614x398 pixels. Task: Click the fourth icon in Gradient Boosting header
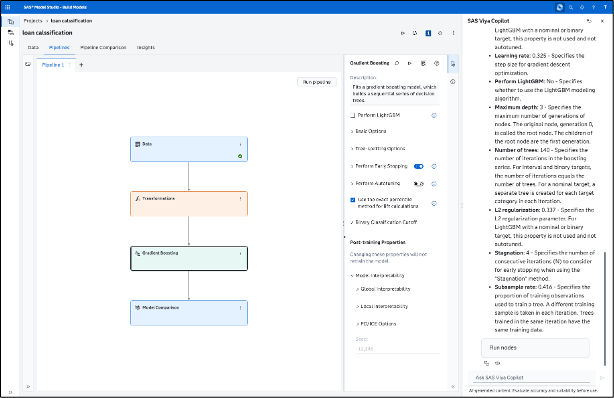coord(437,63)
